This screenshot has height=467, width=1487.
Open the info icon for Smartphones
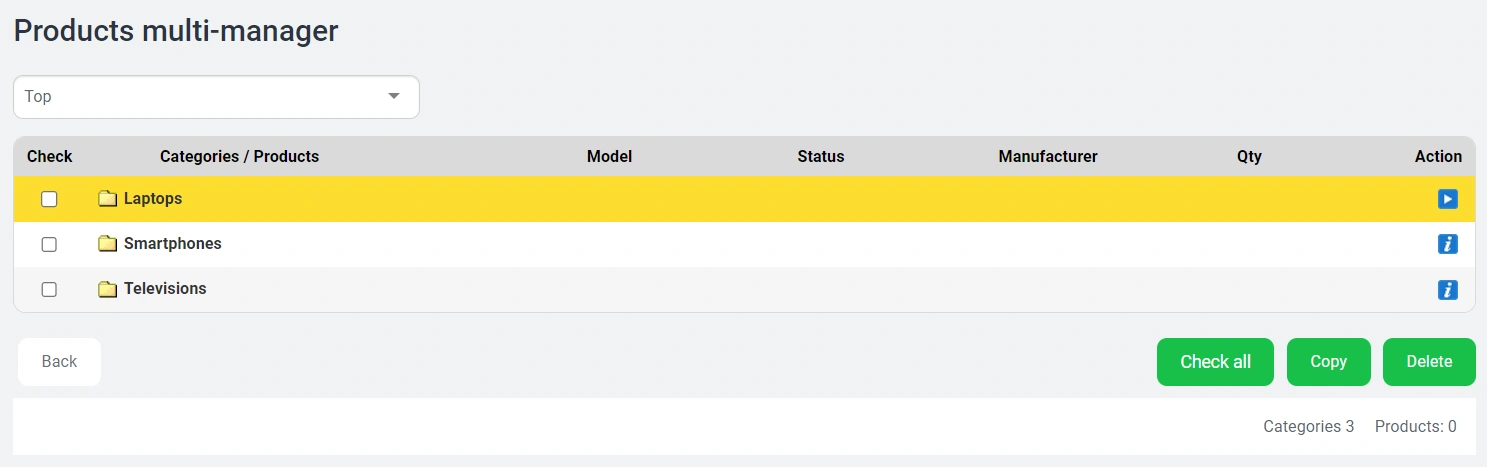coord(1447,244)
